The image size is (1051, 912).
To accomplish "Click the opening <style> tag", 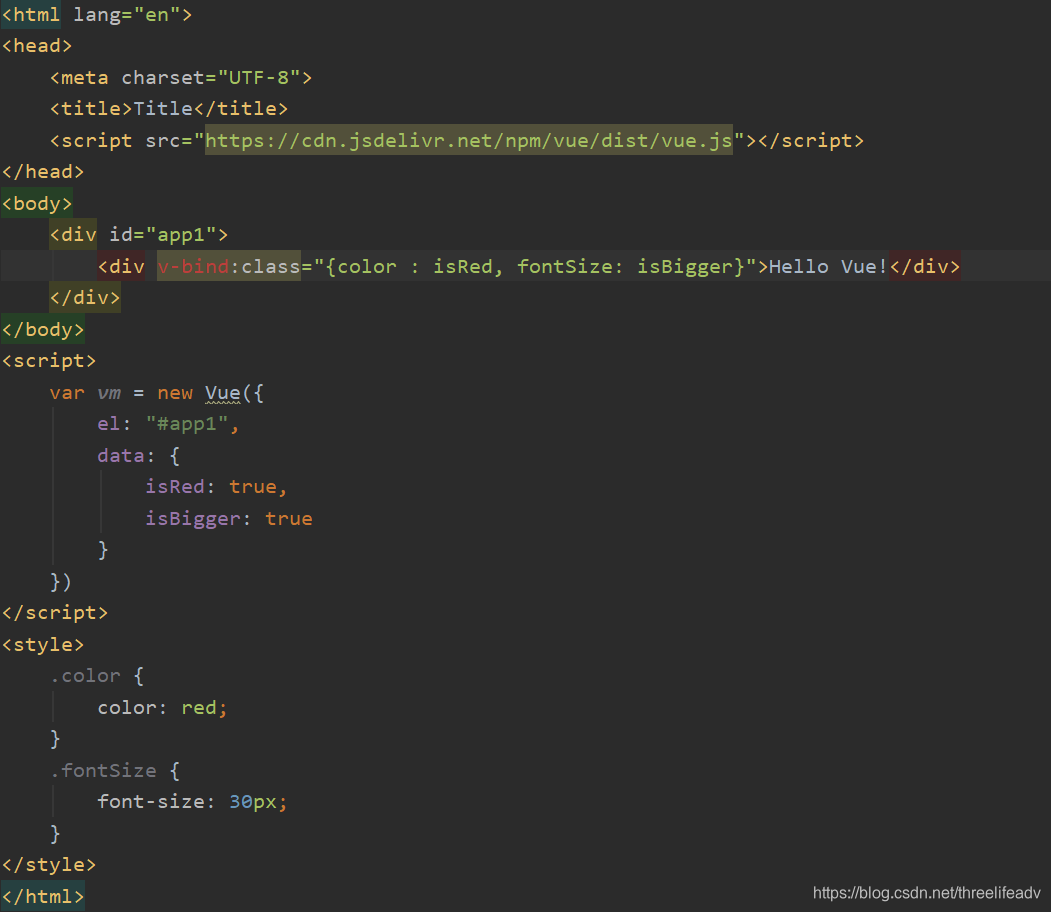I will pyautogui.click(x=43, y=645).
